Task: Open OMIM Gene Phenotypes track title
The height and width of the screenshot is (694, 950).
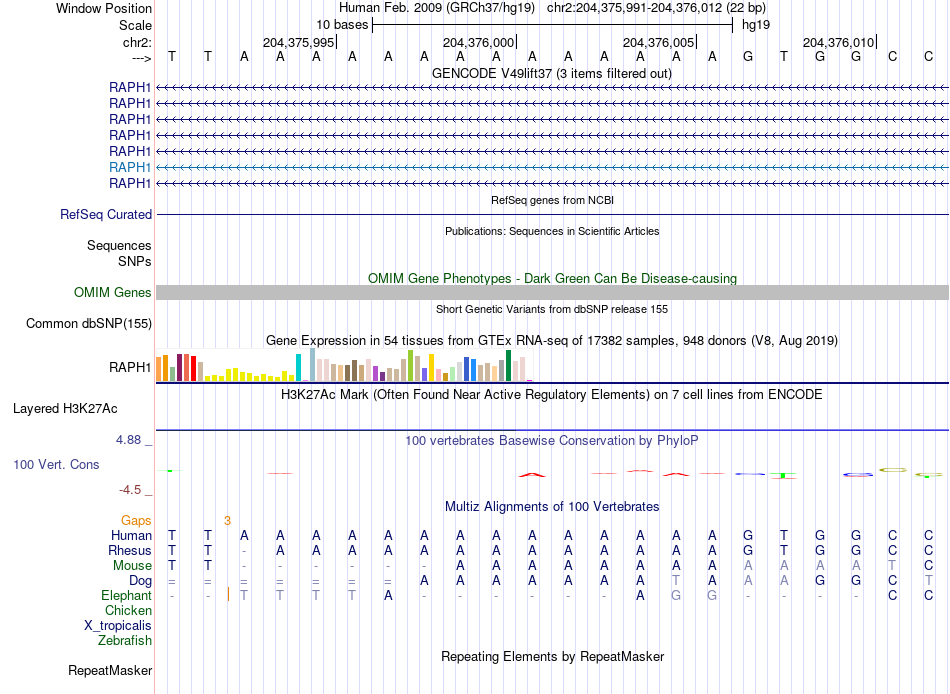Action: (x=552, y=278)
